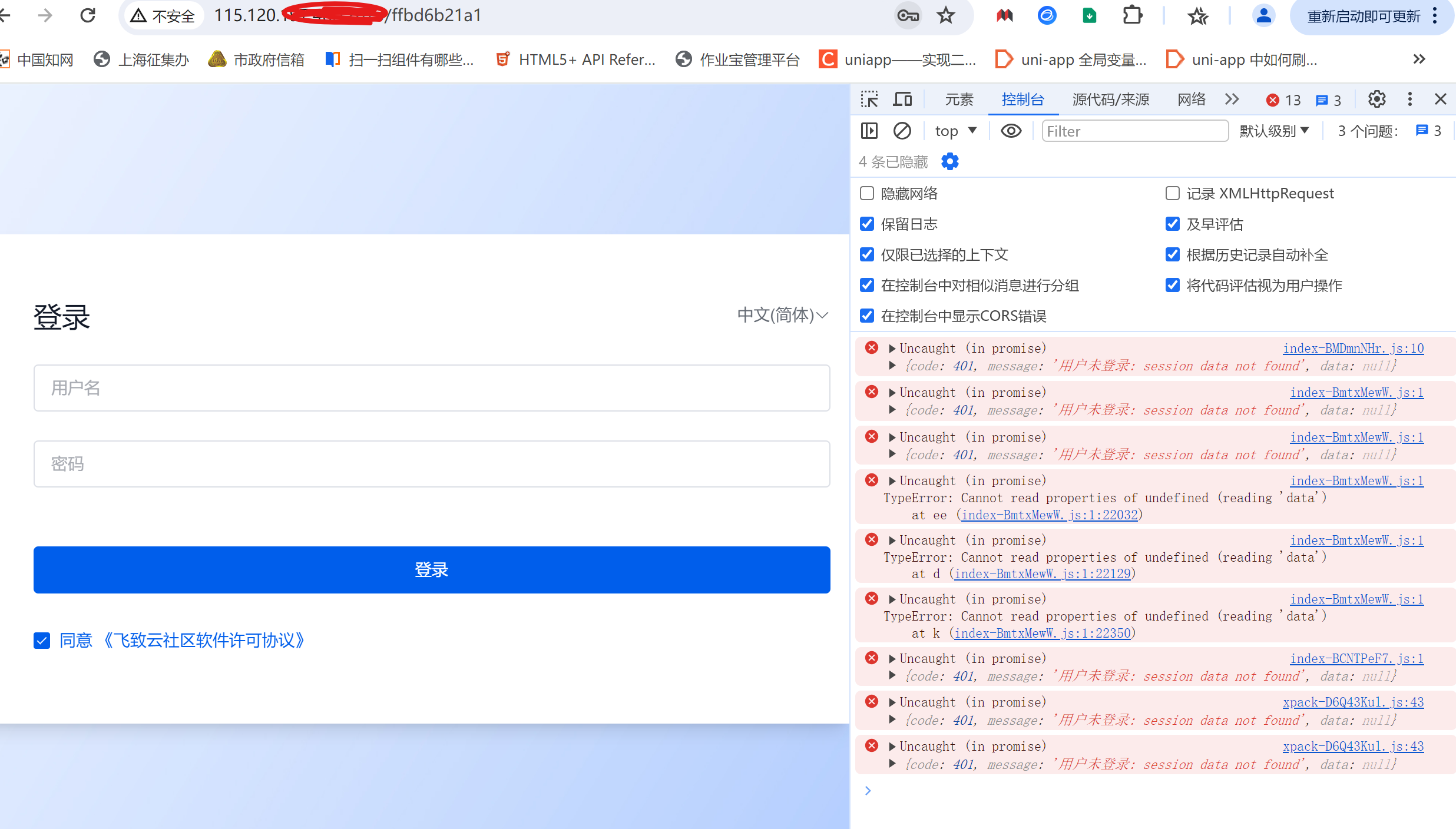1456x829 pixels.
Task: Clear the console with the ban icon
Action: click(902, 131)
